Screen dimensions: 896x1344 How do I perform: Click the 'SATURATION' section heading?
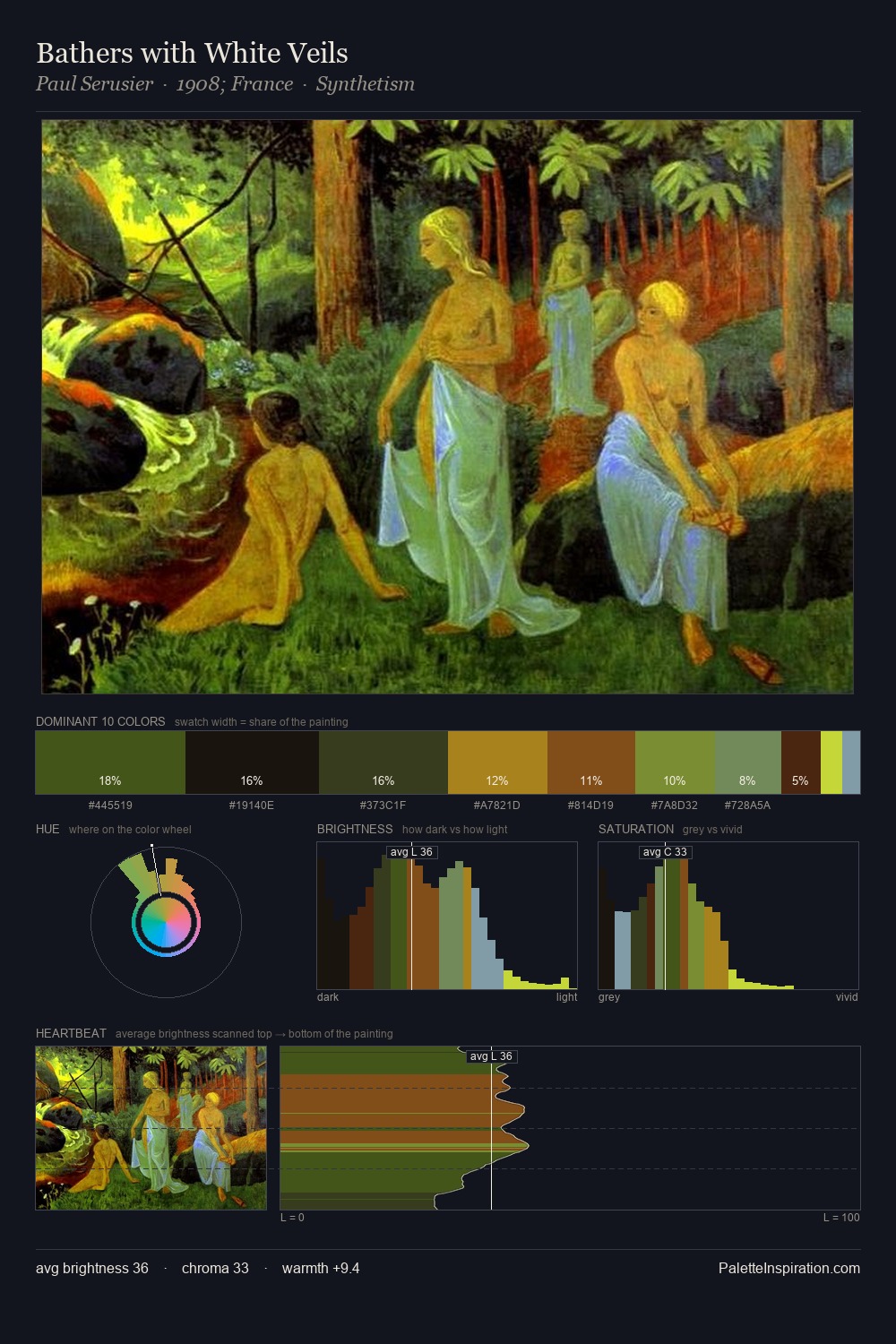tap(636, 829)
